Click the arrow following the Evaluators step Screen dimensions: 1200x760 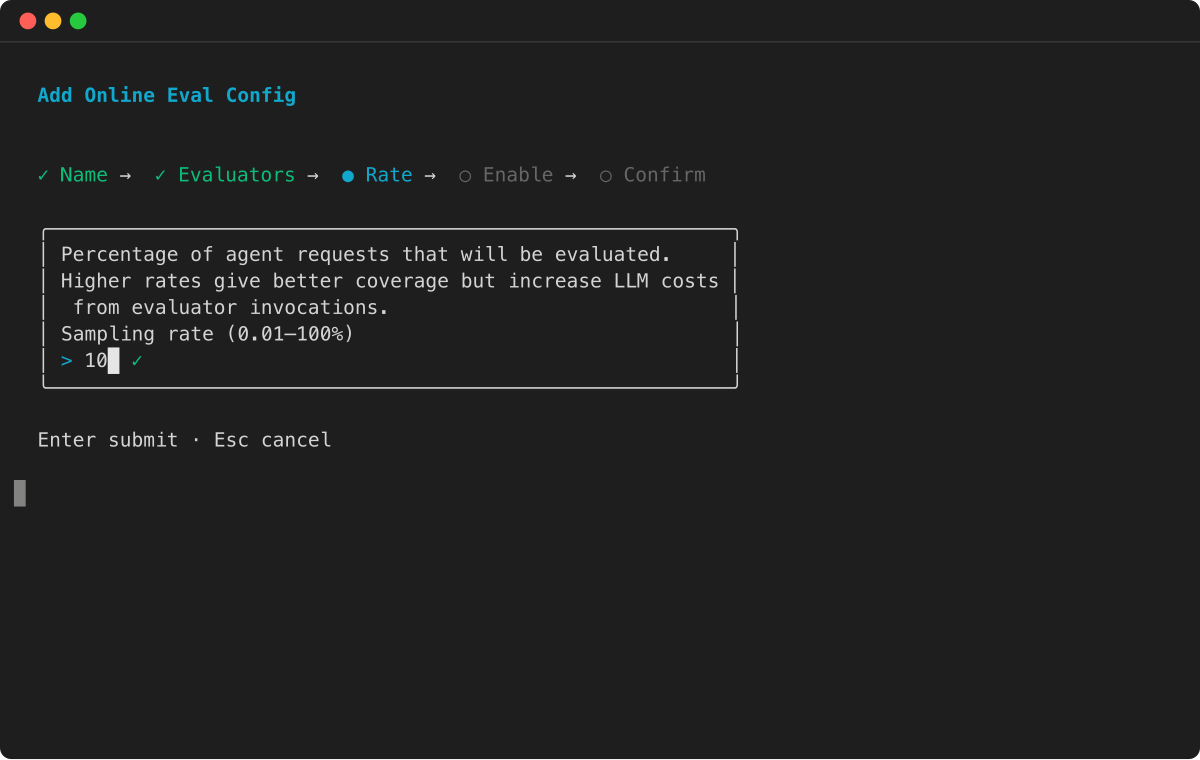pyautogui.click(x=313, y=176)
